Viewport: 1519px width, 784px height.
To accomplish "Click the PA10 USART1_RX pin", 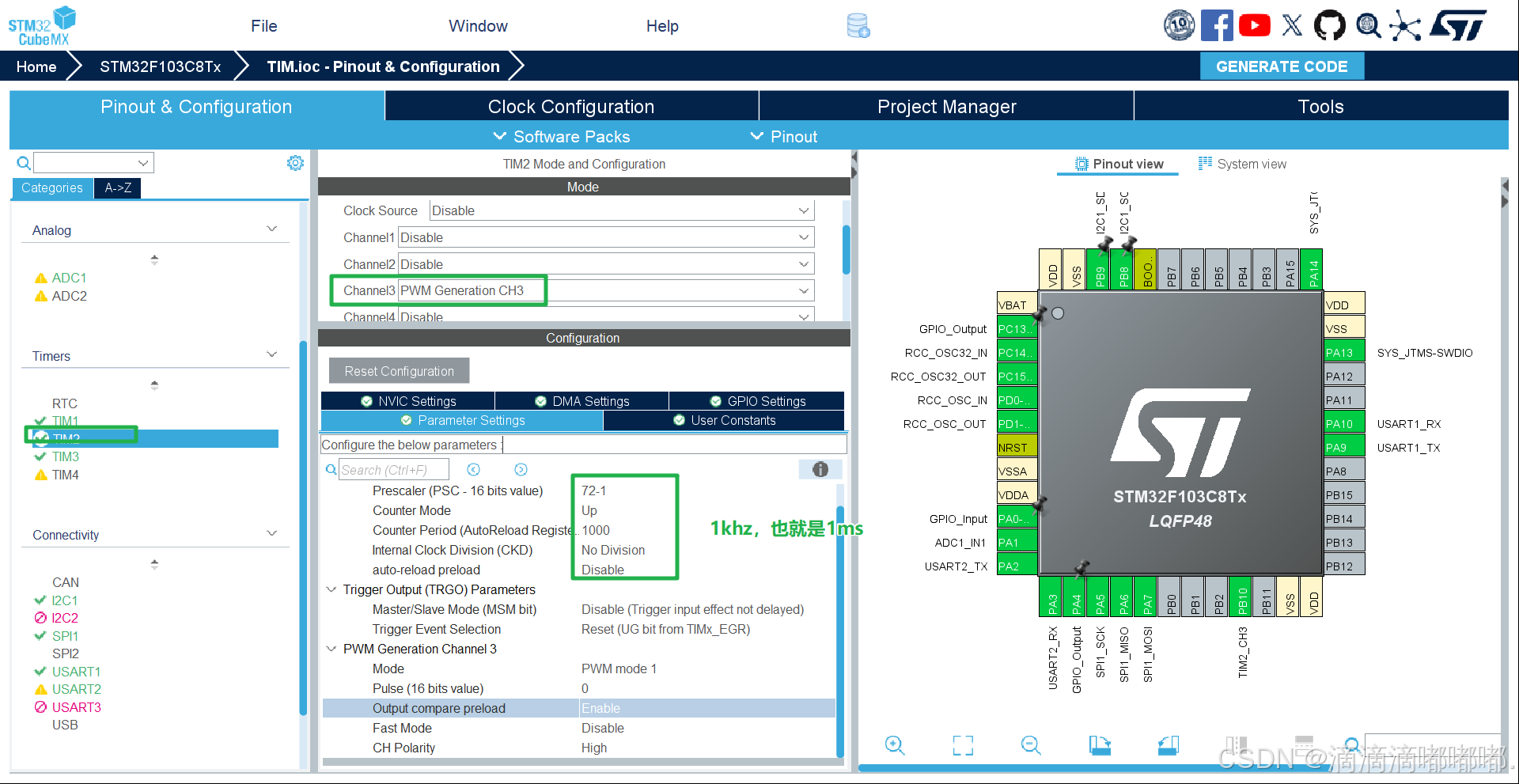I will point(1344,424).
